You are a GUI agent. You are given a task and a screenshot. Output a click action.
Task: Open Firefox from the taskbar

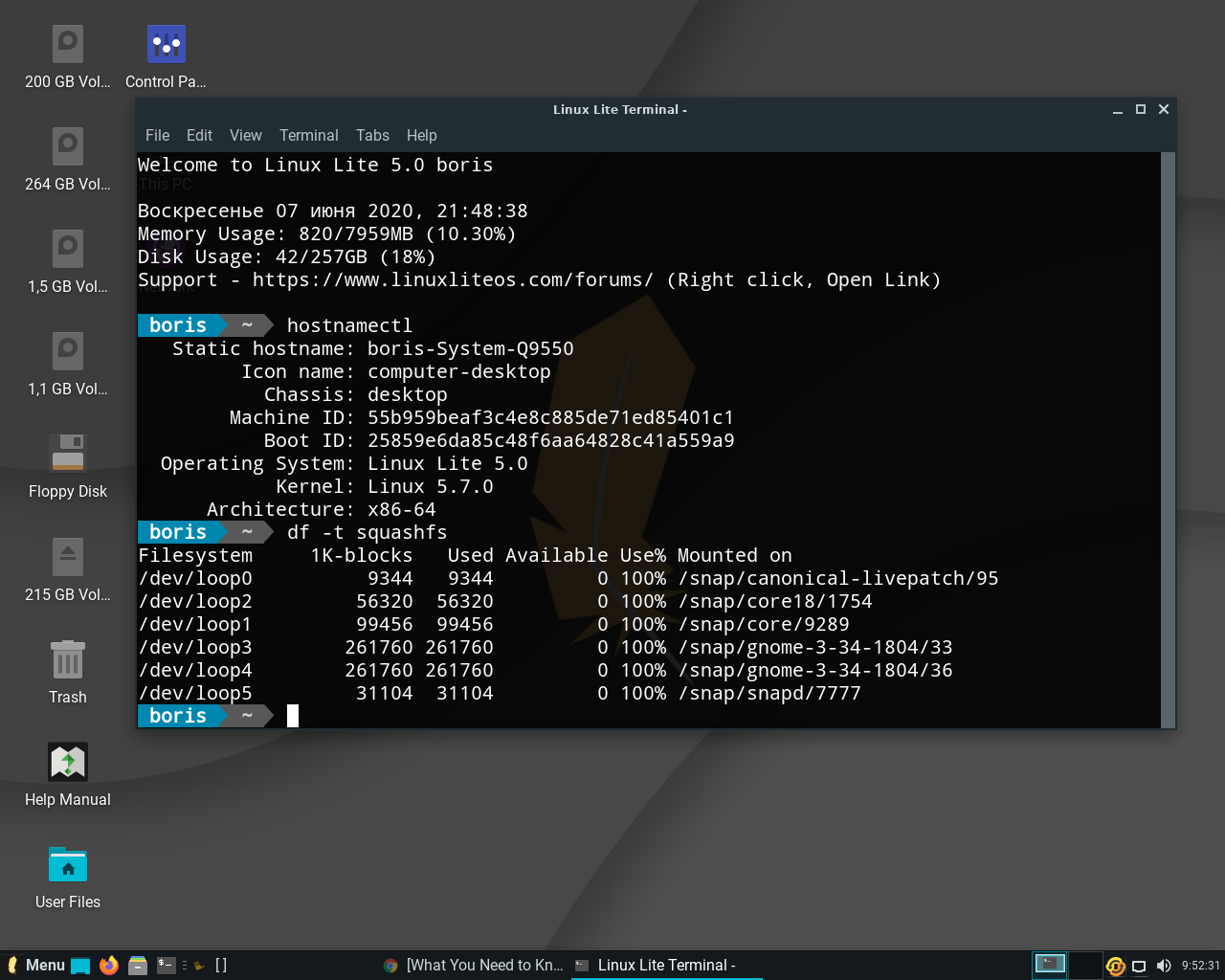pyautogui.click(x=108, y=965)
